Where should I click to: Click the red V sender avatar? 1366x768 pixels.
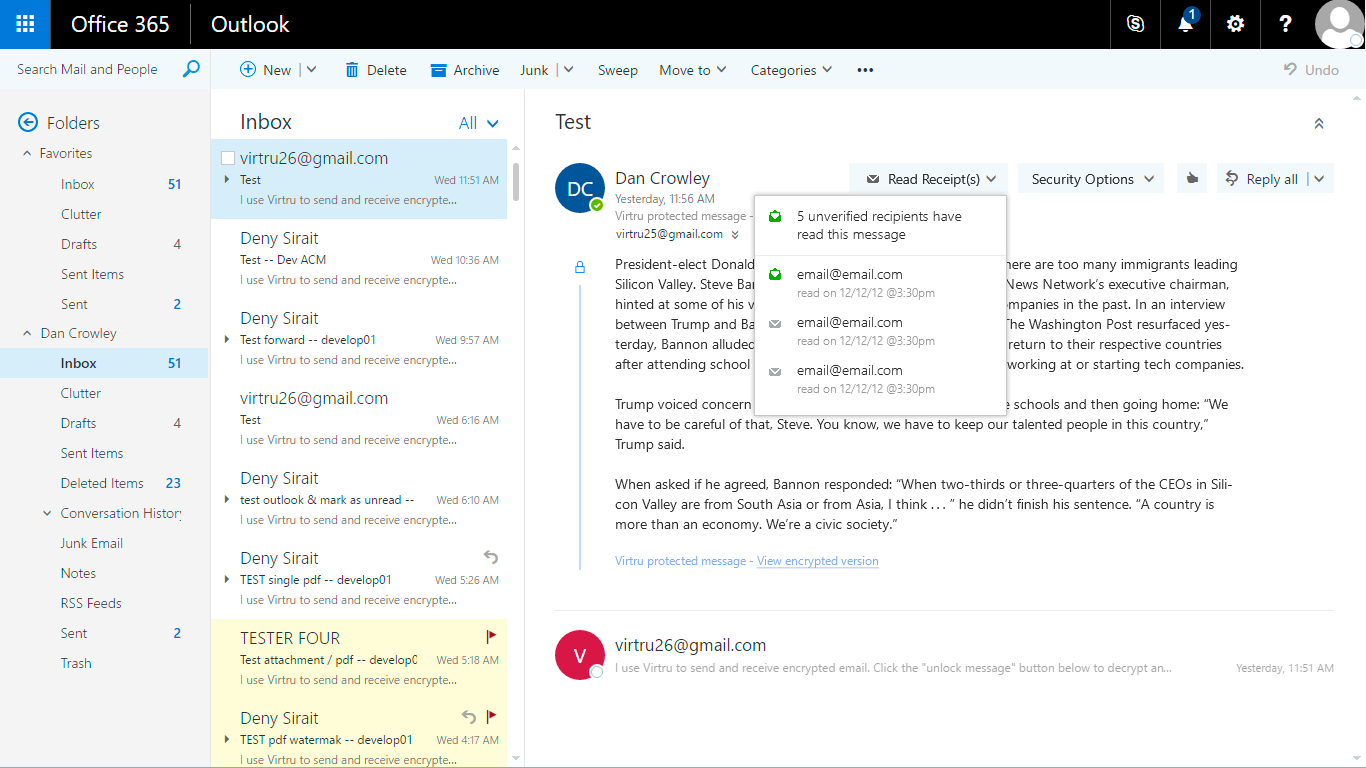click(580, 655)
